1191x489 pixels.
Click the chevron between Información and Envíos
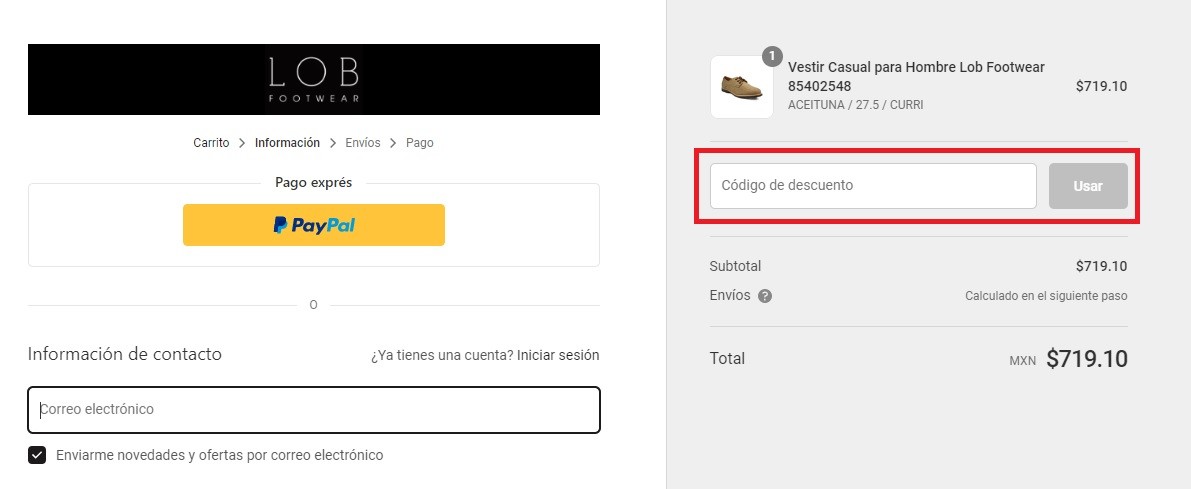(x=333, y=143)
